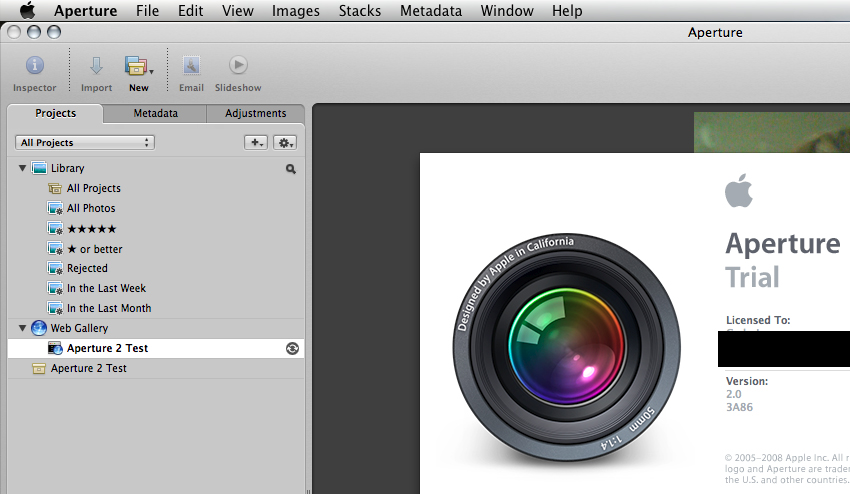Click the Email toolbar button
The width and height of the screenshot is (850, 494).
pyautogui.click(x=191, y=74)
